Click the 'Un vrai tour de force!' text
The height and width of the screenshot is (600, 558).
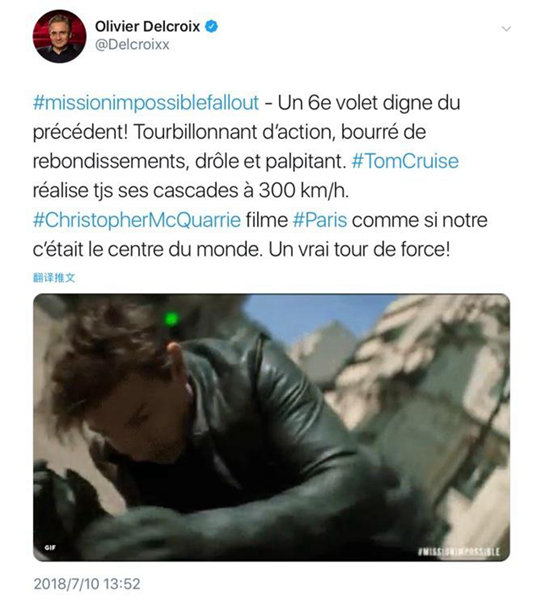(359, 249)
